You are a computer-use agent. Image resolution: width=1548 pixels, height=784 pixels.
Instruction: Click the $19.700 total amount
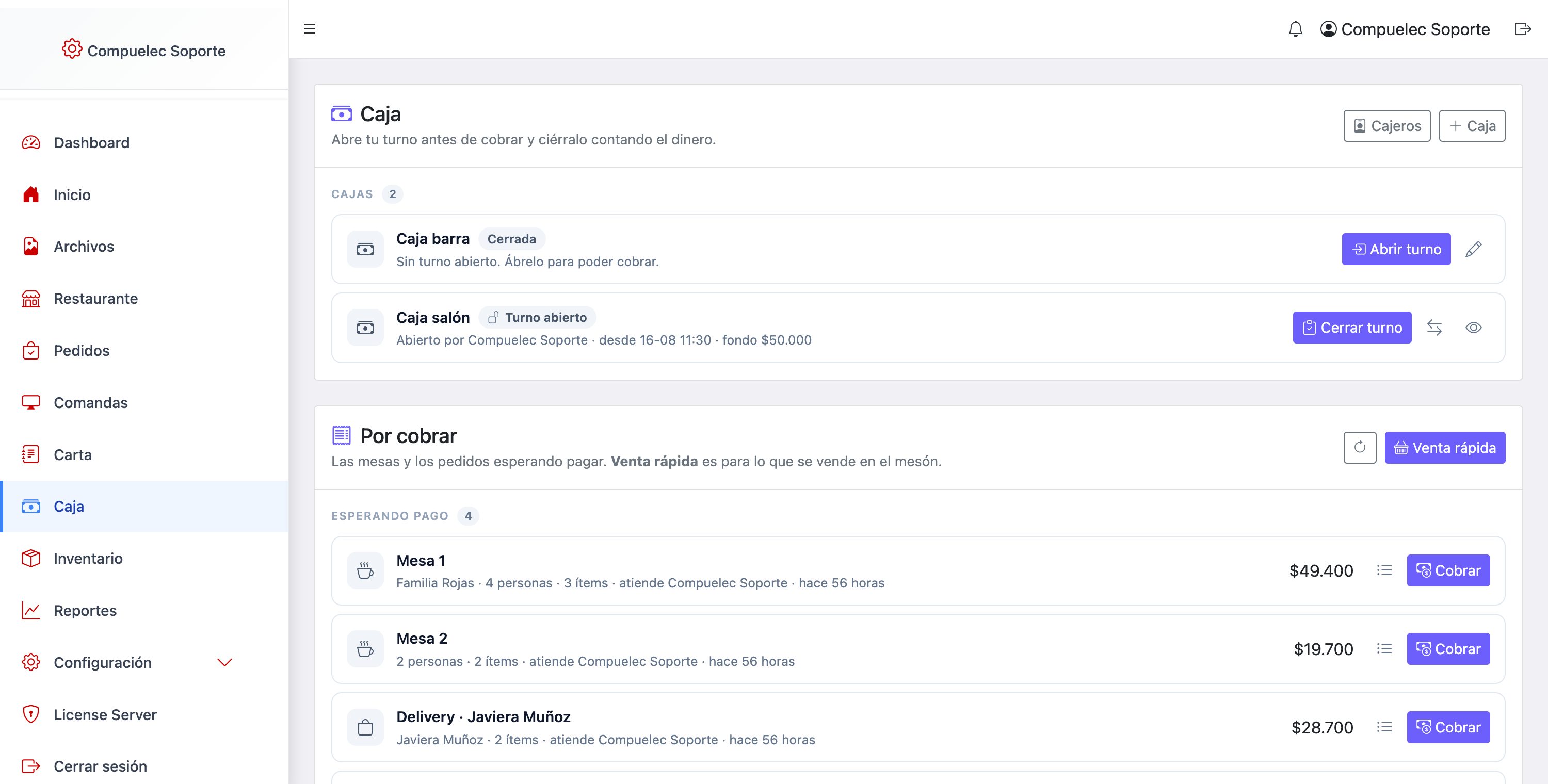pyautogui.click(x=1323, y=649)
